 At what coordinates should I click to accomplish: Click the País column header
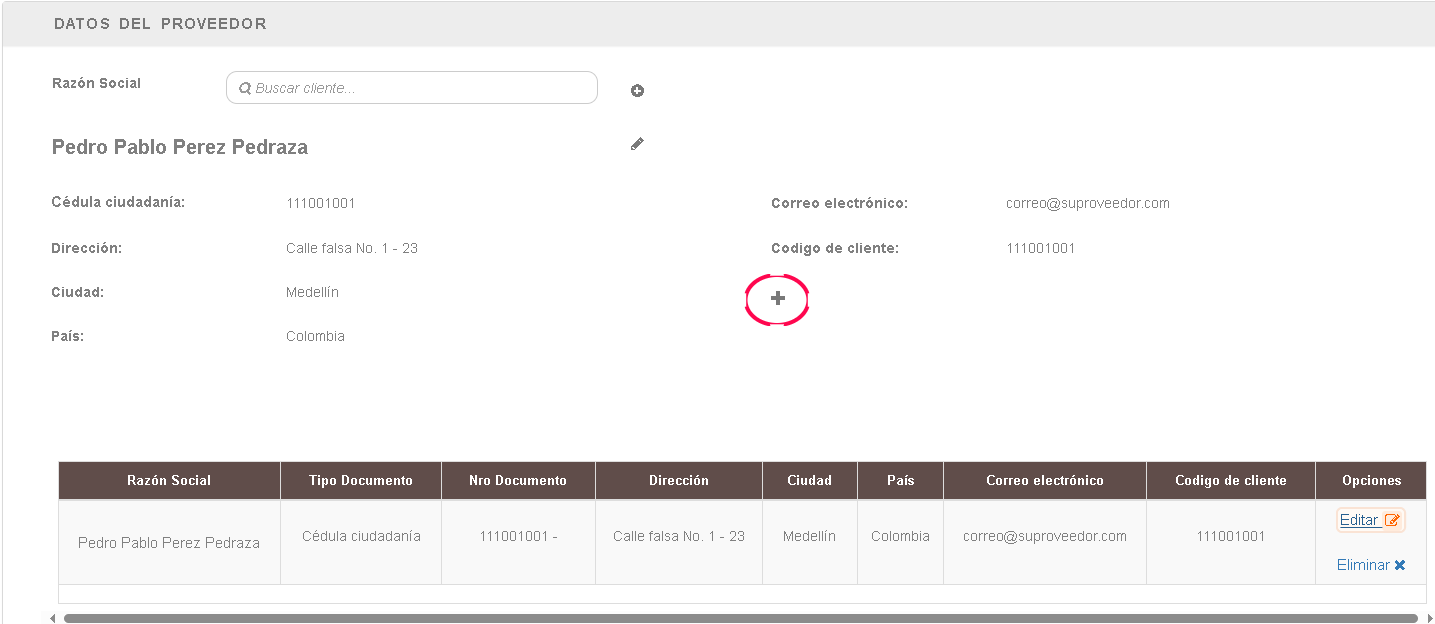pyautogui.click(x=900, y=480)
